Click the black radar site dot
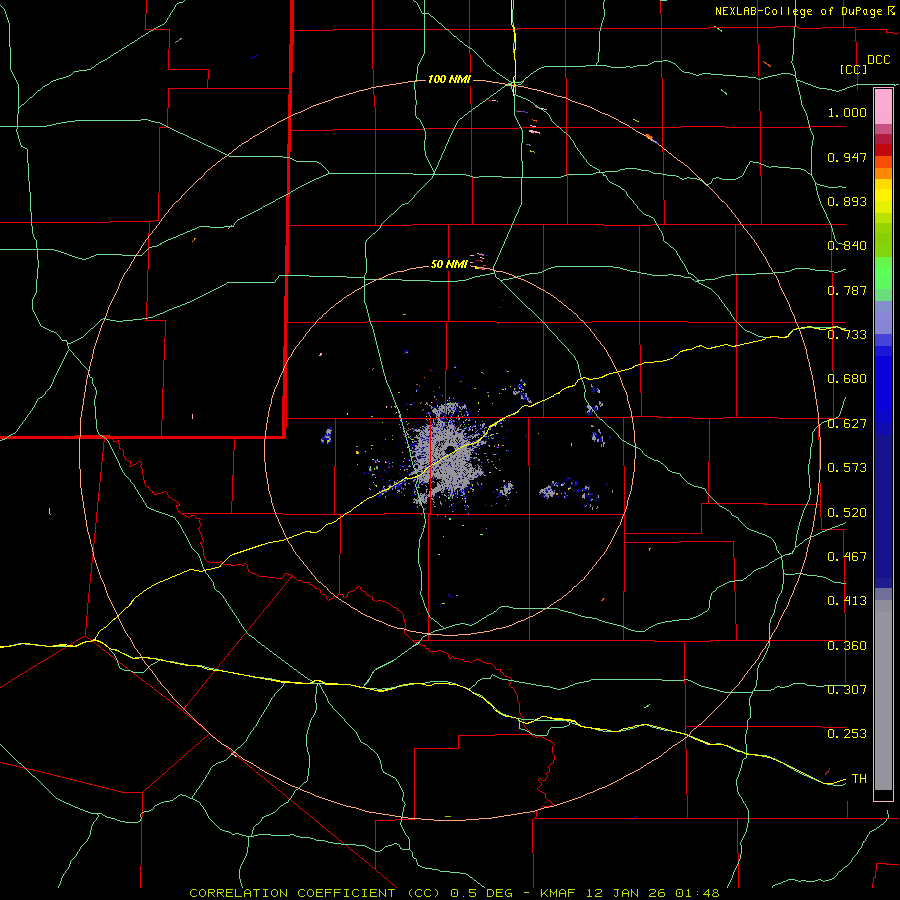This screenshot has width=900, height=900. 450,449
